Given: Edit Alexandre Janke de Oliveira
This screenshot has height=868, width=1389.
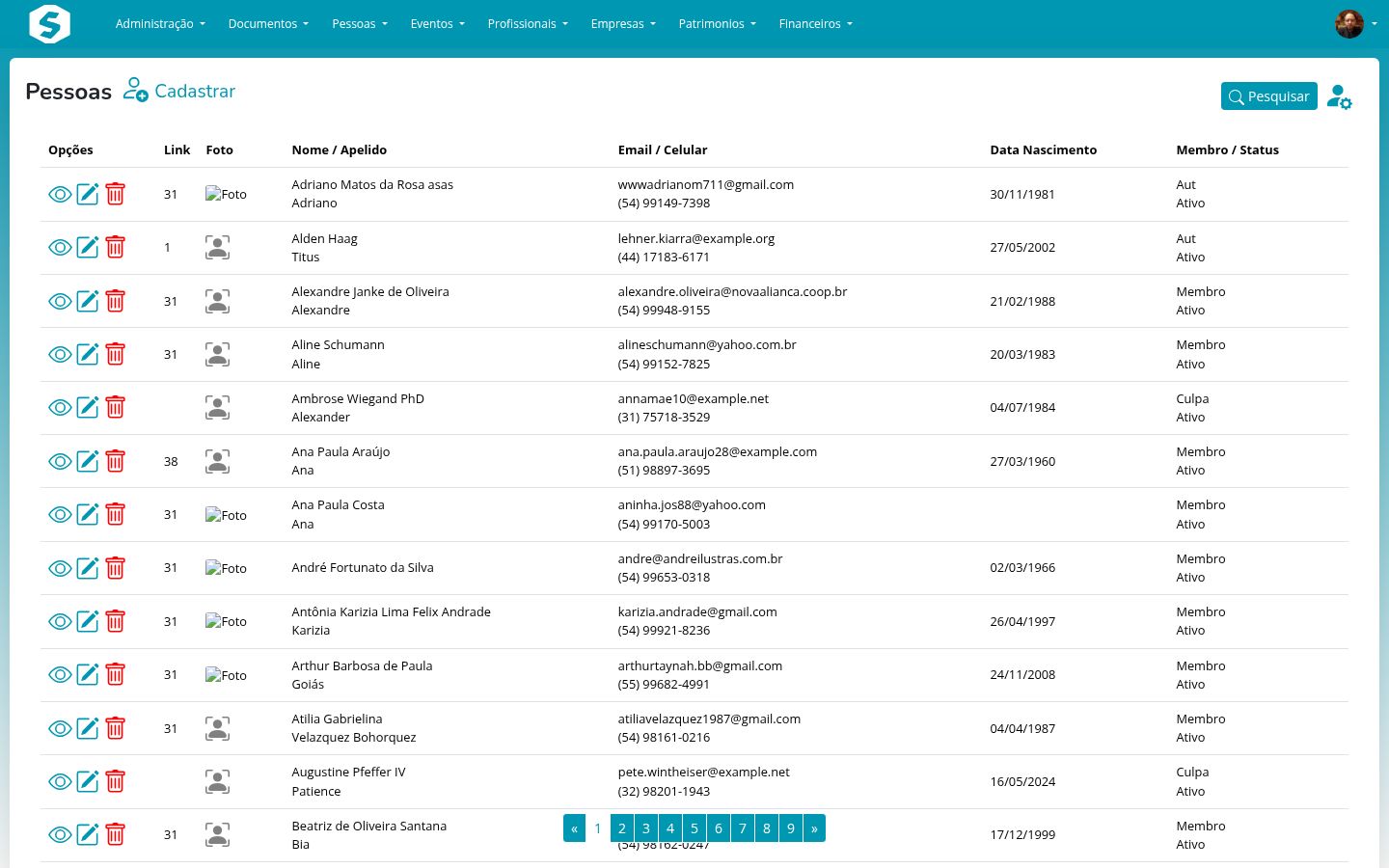Looking at the screenshot, I should pos(88,301).
